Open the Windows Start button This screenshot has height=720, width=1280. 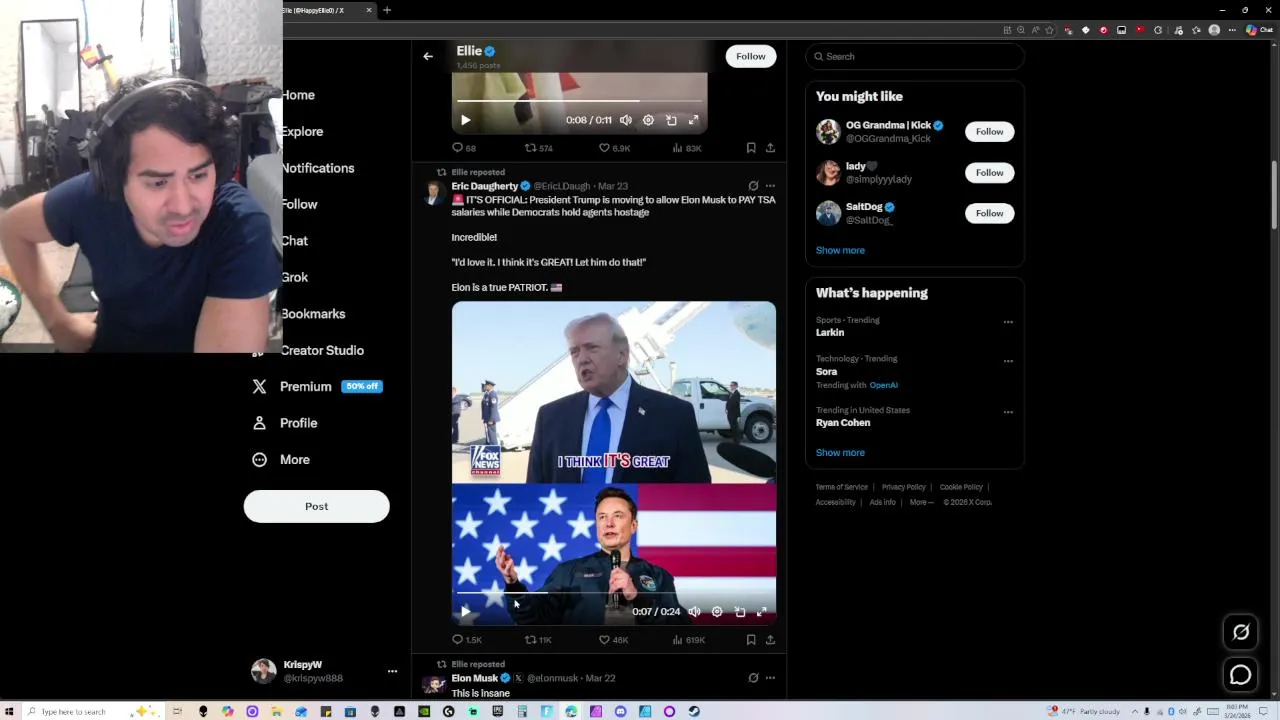[x=9, y=711]
